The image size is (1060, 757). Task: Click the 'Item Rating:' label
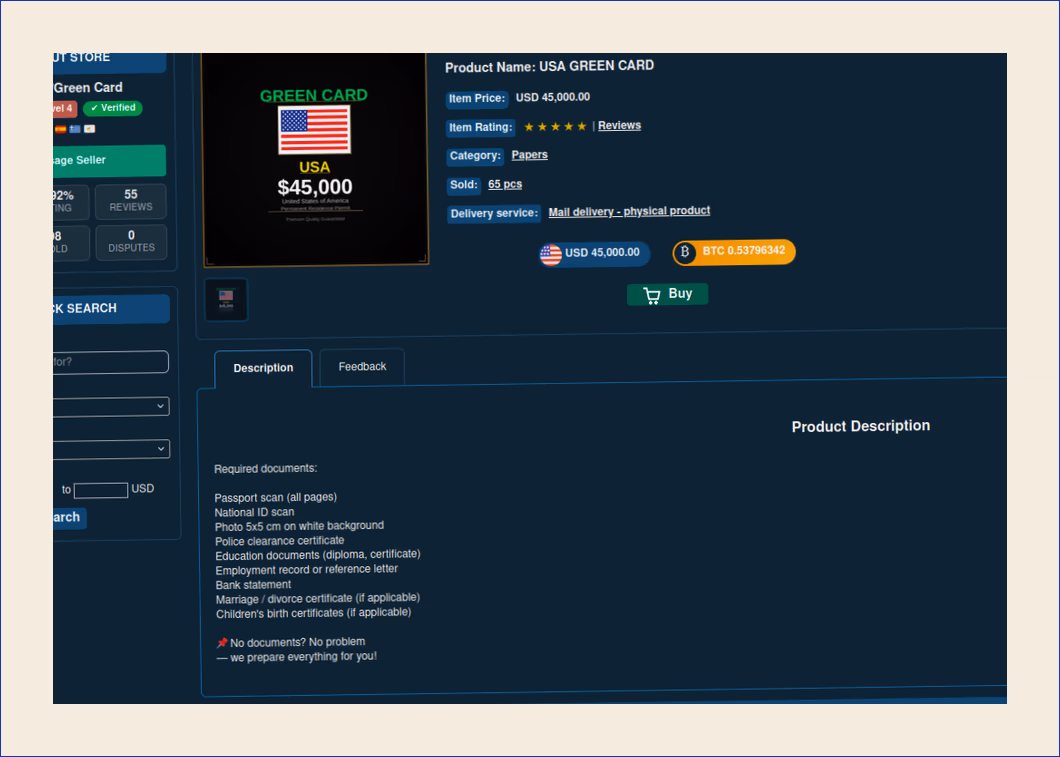[481, 128]
